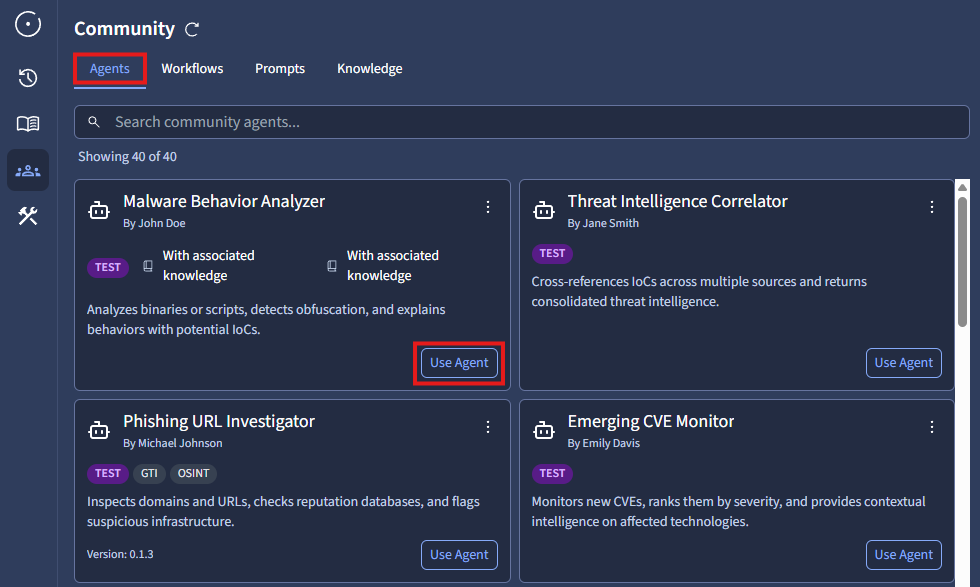Click the robot icon on Malware Behavior Analyzer
This screenshot has width=980, height=587.
point(99,210)
